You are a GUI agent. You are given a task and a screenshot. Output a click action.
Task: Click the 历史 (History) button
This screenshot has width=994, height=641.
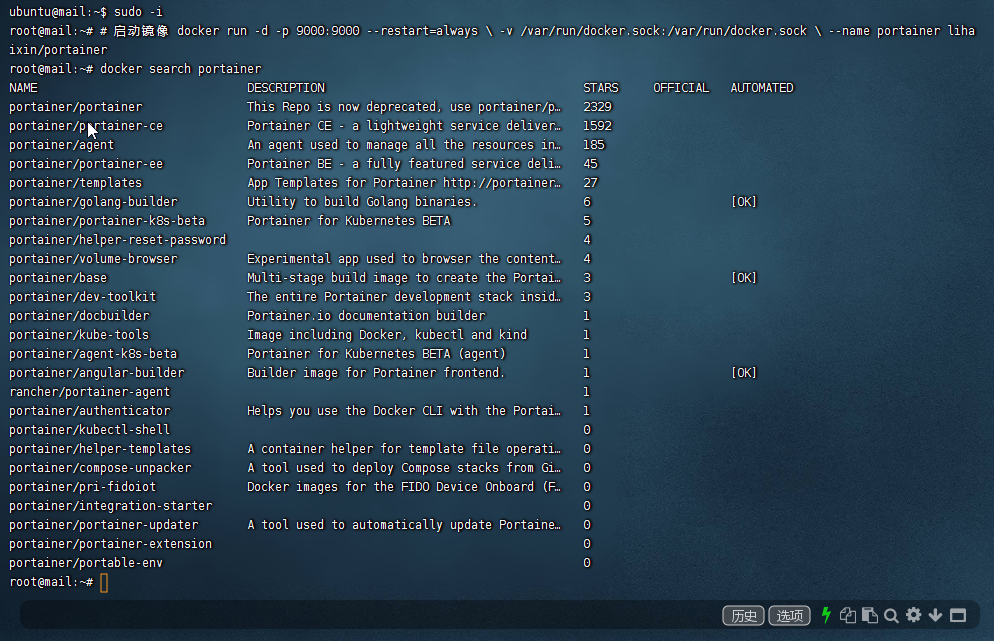[x=744, y=616]
